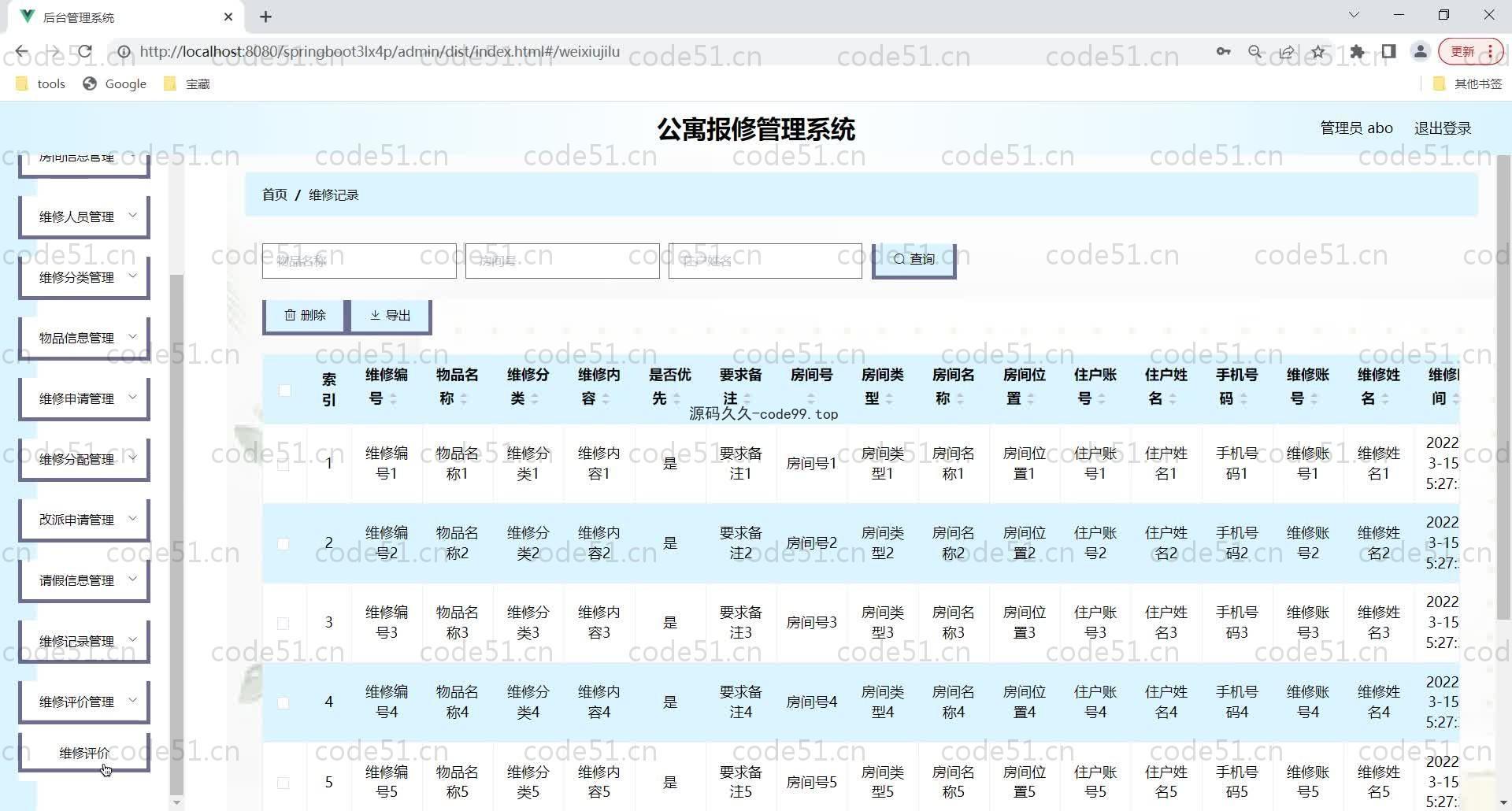Screen dimensions: 1512x811
Task: Click the page vertical scrollbar
Action: (1503, 386)
